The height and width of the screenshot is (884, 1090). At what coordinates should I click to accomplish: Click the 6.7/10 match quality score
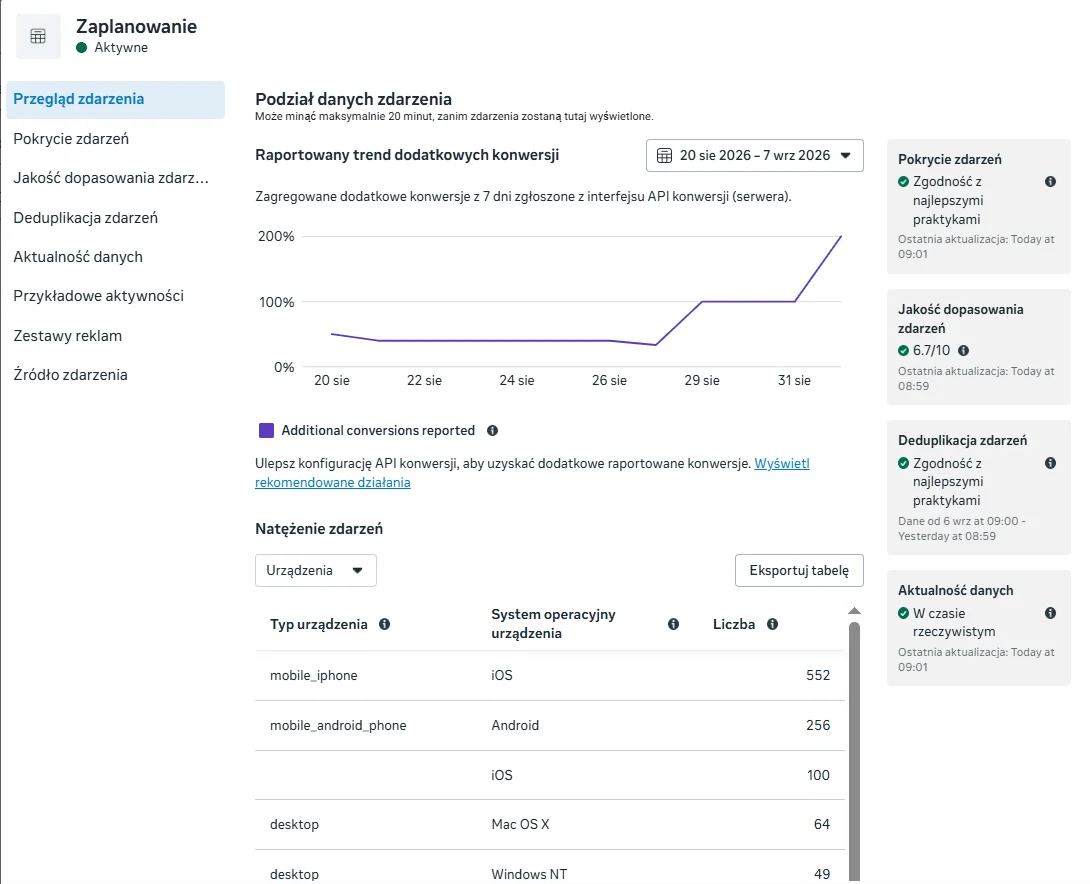coord(932,350)
